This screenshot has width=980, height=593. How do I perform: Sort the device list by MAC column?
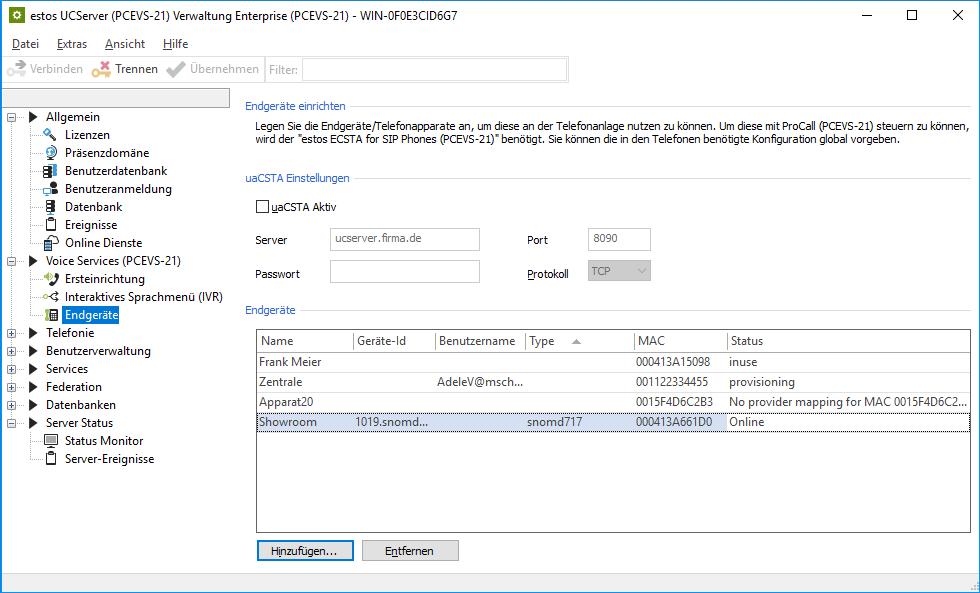[680, 341]
